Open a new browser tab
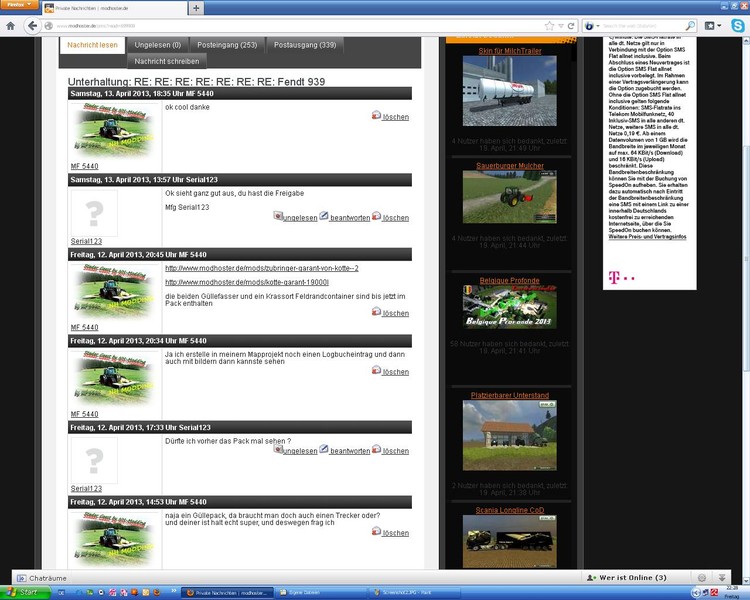The width and height of the screenshot is (750, 600). pyautogui.click(x=196, y=8)
